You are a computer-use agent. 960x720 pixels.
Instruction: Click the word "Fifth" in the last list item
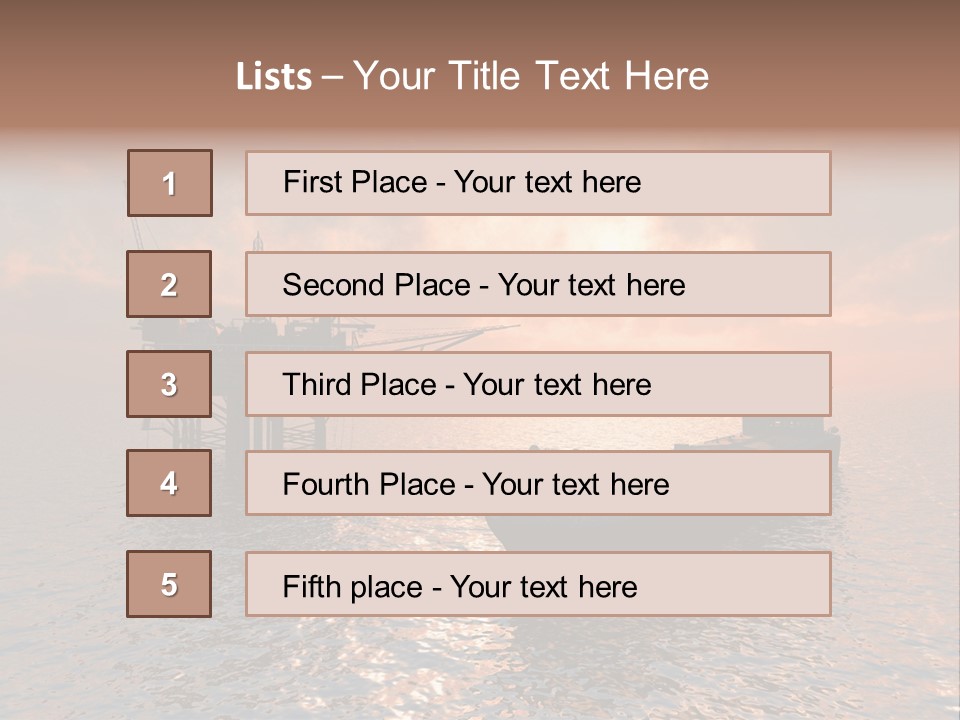click(313, 586)
